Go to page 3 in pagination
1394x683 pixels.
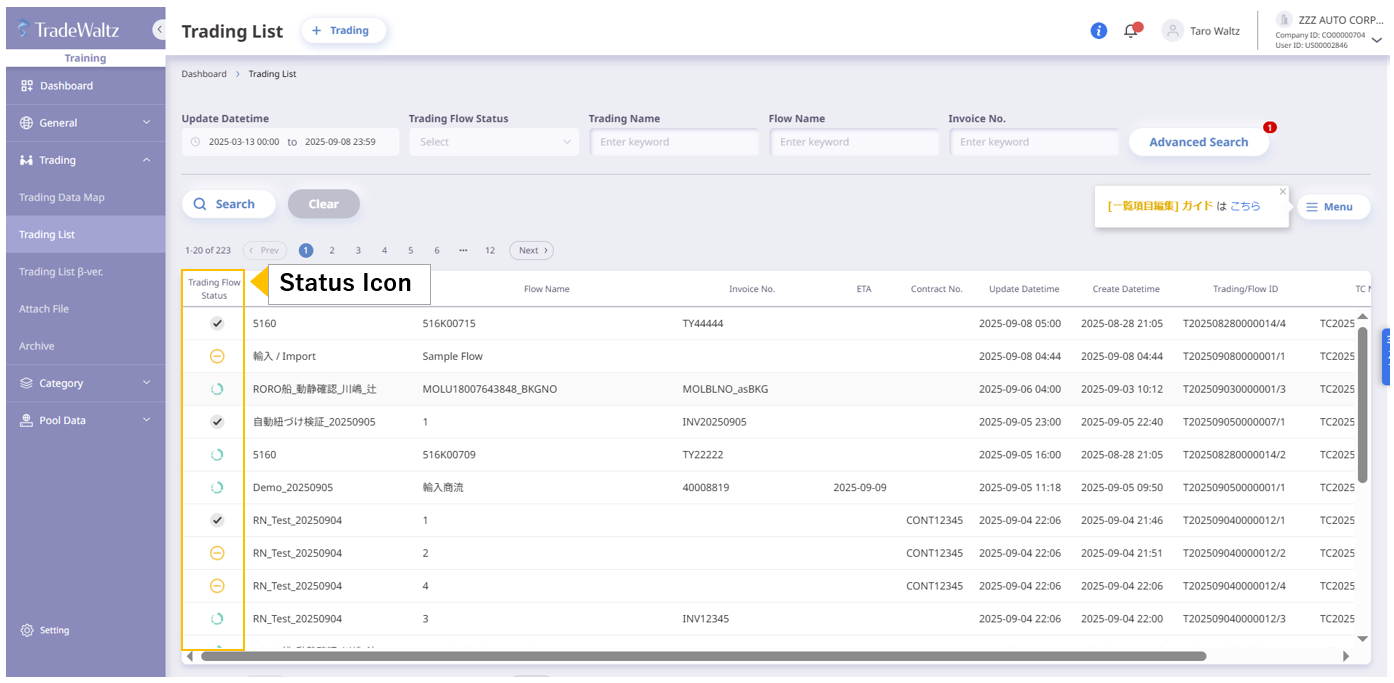click(358, 251)
